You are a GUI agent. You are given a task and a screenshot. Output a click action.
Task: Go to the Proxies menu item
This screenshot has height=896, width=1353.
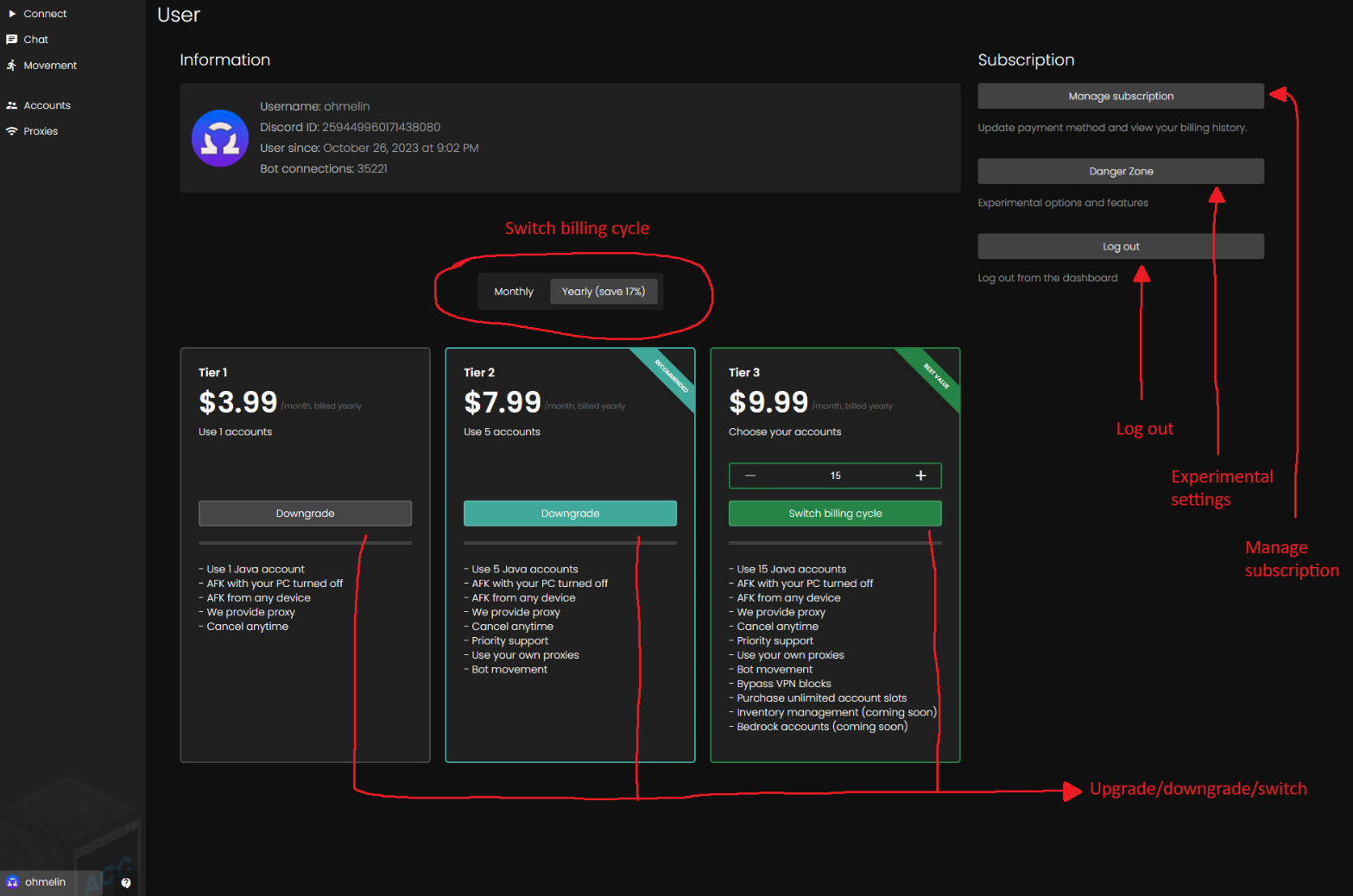click(x=41, y=131)
